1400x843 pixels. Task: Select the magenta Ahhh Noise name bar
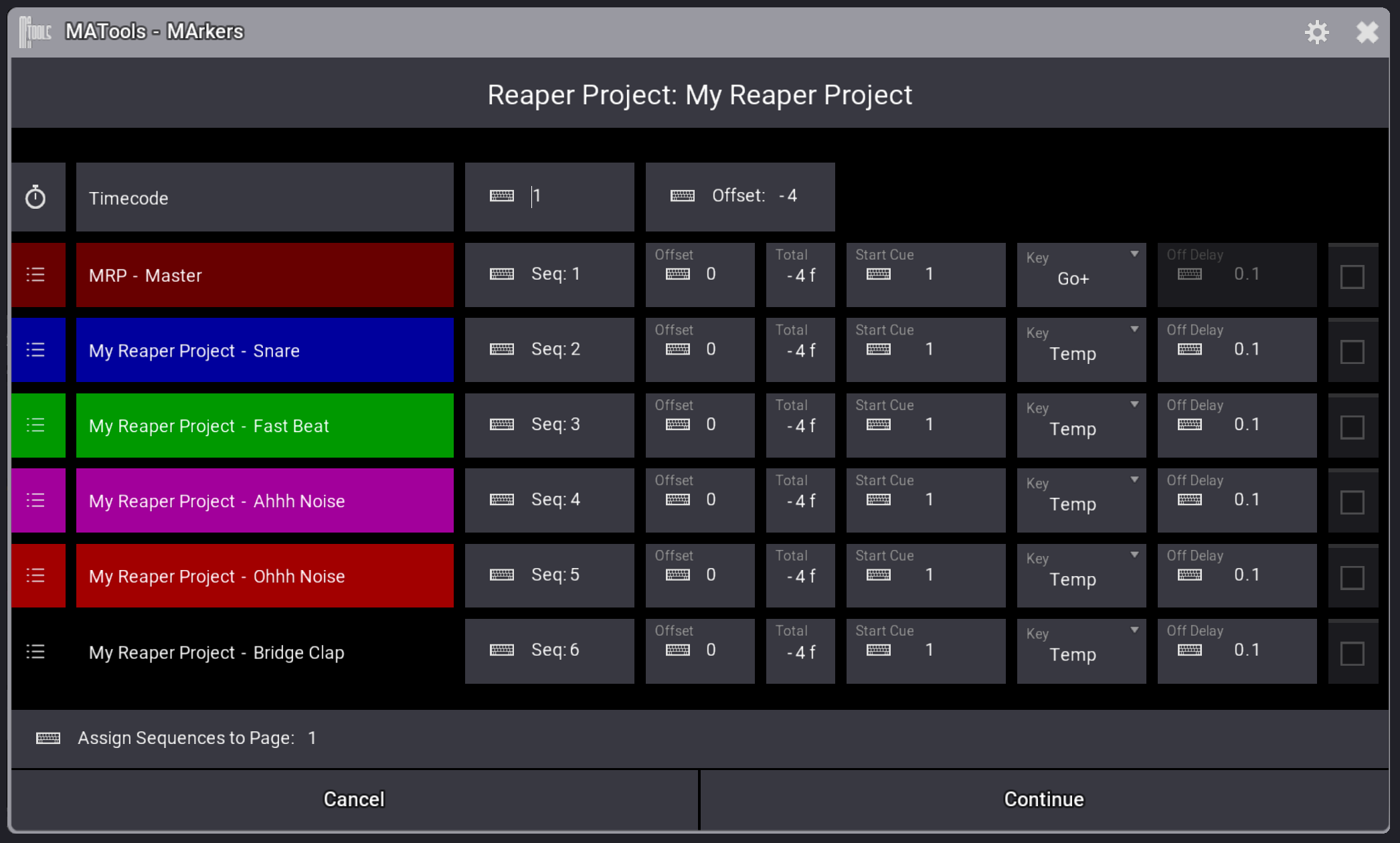pyautogui.click(x=265, y=500)
